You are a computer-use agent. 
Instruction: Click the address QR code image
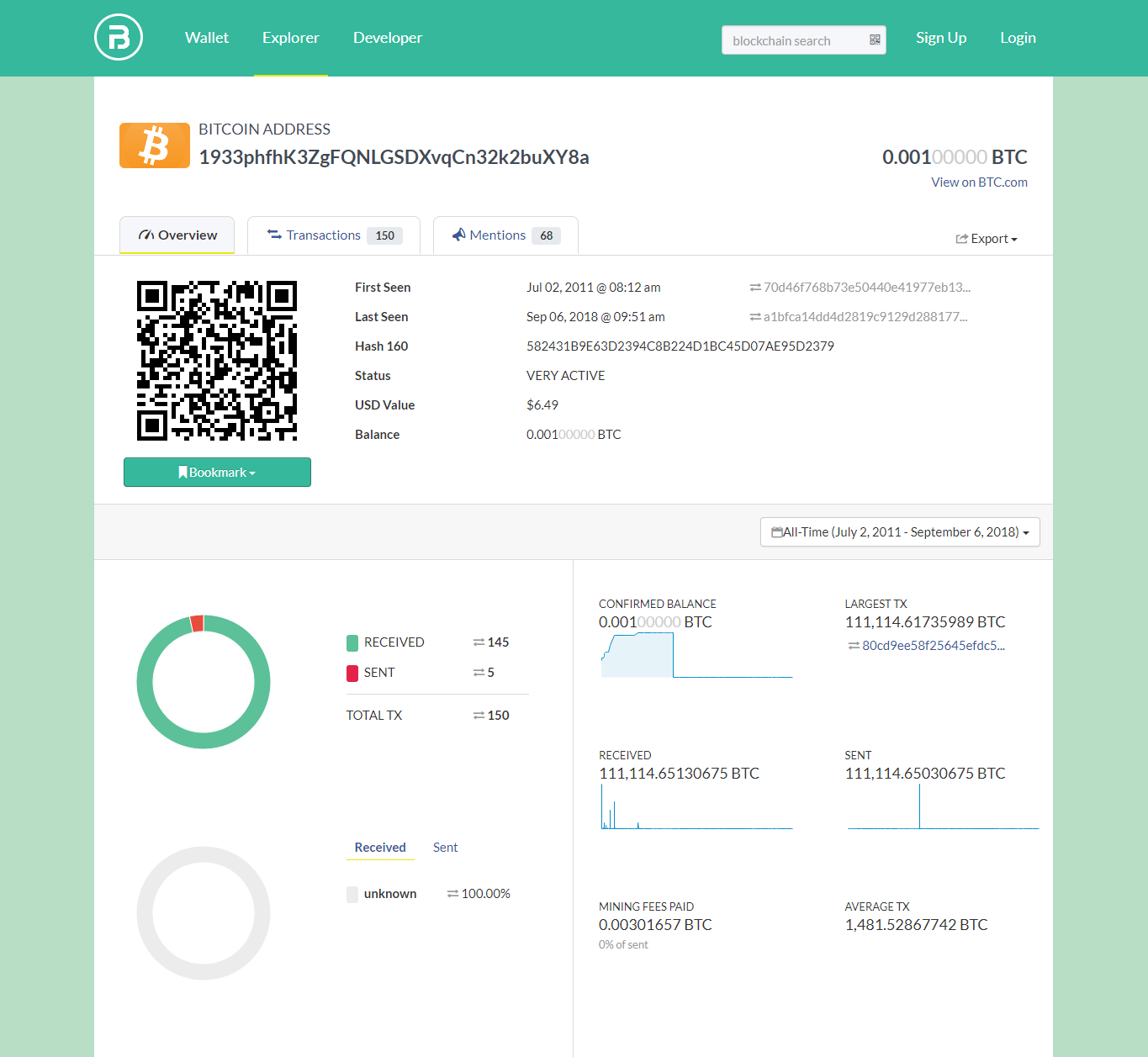click(x=217, y=361)
